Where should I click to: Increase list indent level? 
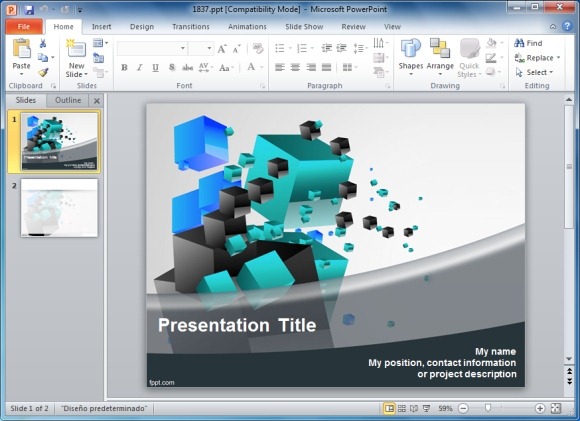click(341, 48)
